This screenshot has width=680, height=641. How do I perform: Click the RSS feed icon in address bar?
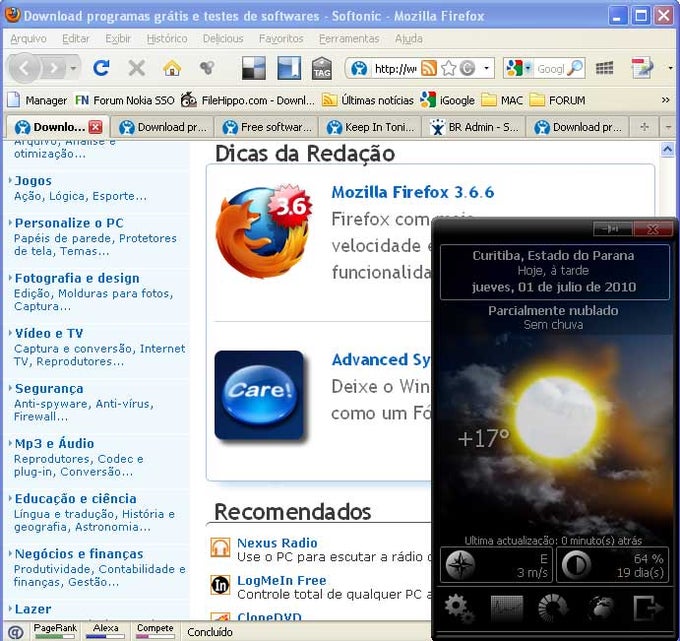(428, 68)
